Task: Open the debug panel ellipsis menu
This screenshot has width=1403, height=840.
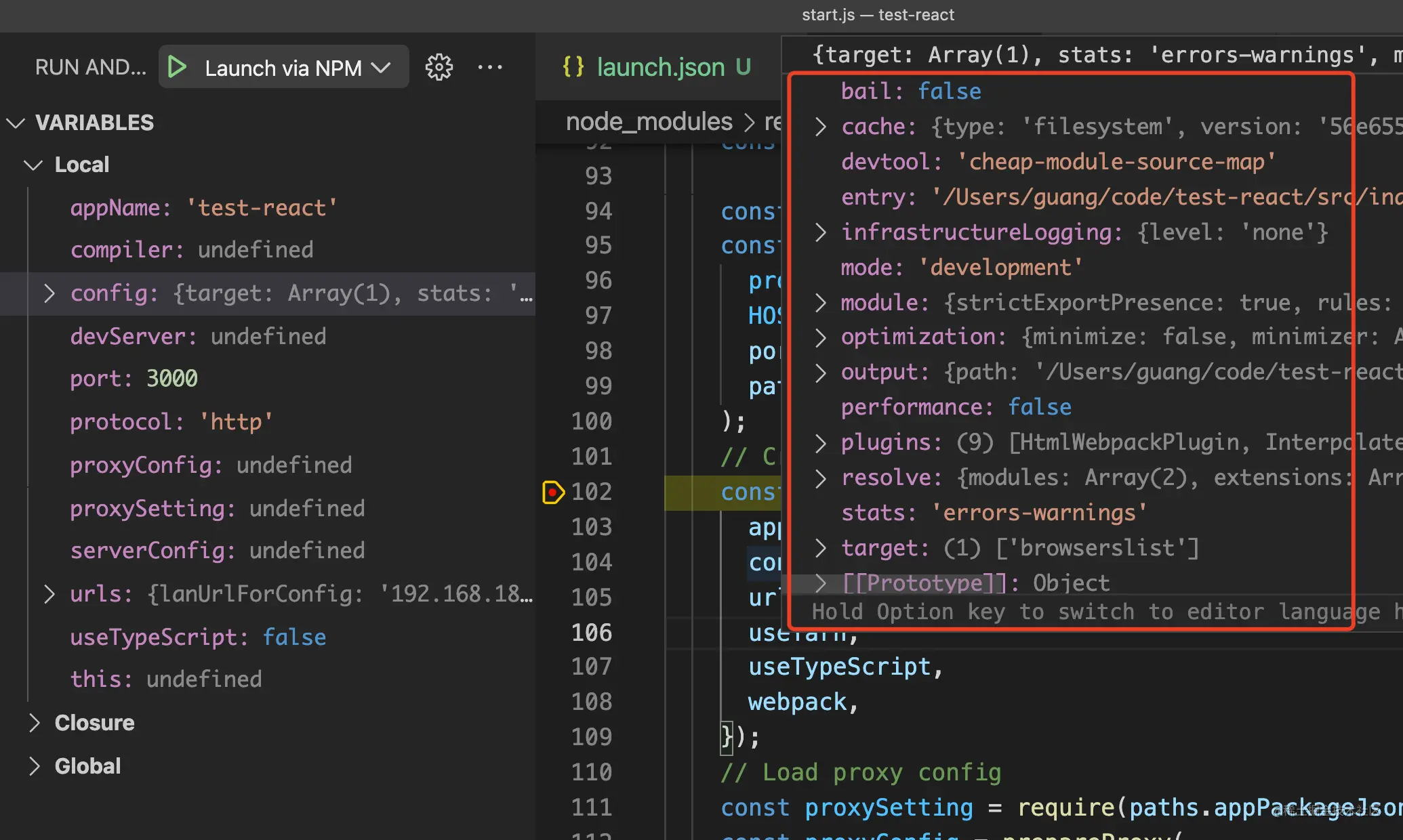Action: point(489,67)
